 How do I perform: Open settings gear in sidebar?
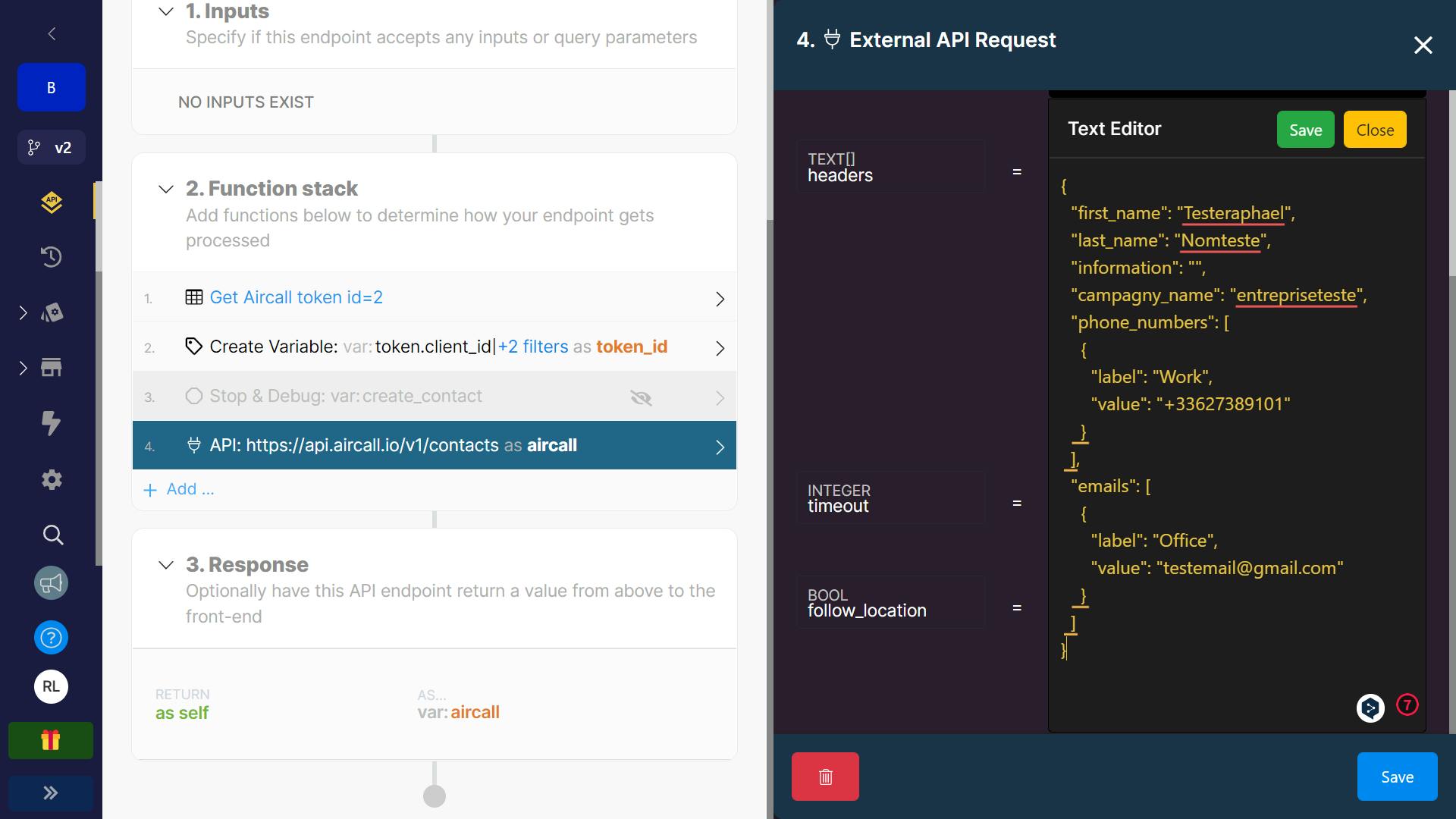click(52, 479)
